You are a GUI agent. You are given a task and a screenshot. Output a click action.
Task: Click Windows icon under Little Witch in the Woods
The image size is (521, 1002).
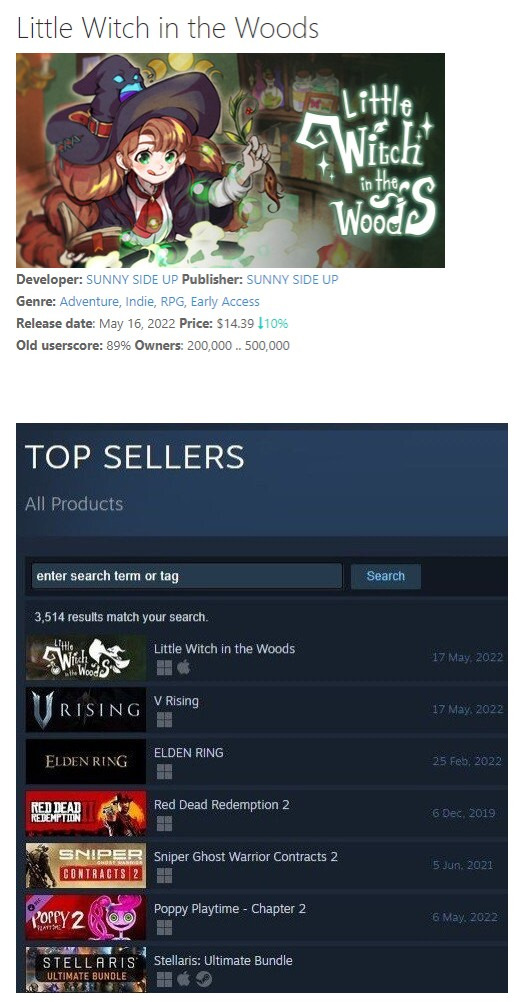tap(164, 668)
